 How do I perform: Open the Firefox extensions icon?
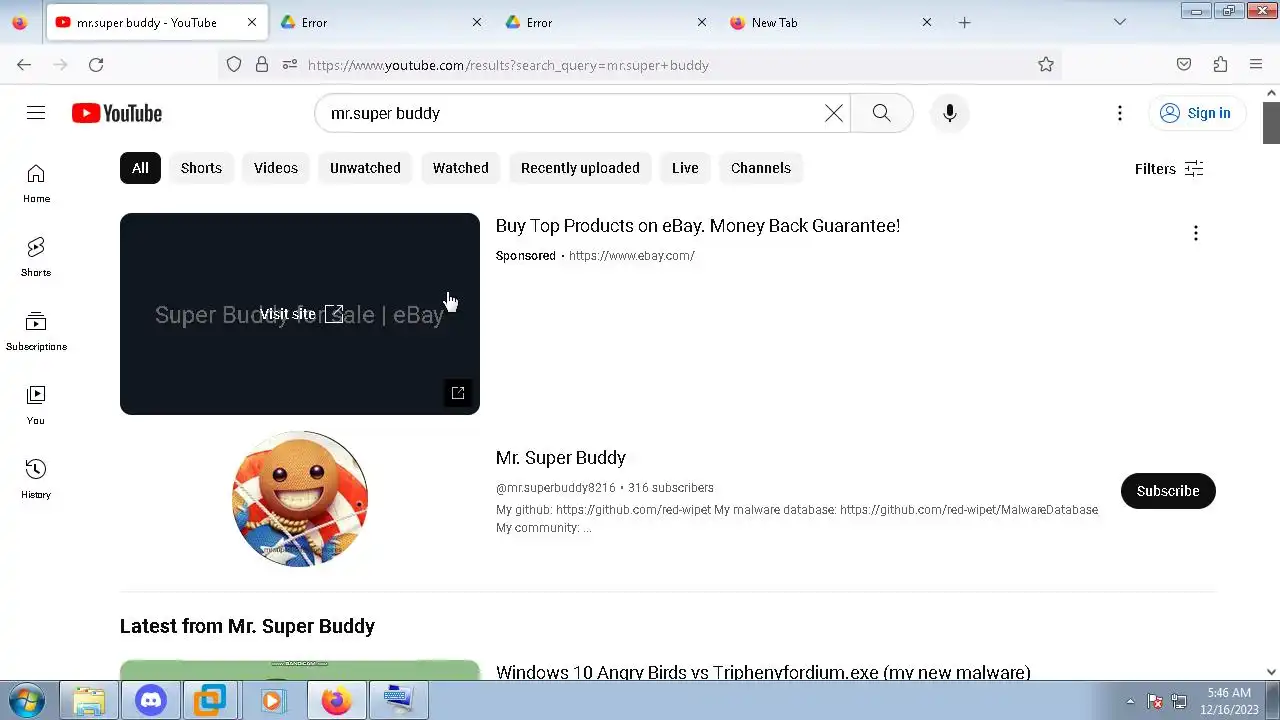1220,65
